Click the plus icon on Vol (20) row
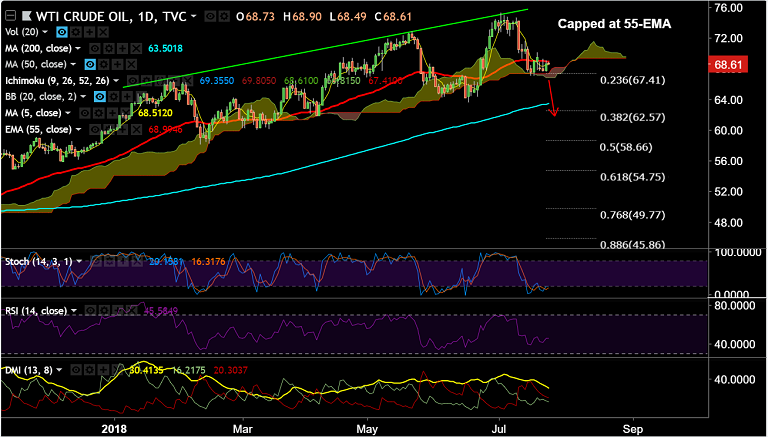Viewport: 768px width, 437px height. (90, 32)
